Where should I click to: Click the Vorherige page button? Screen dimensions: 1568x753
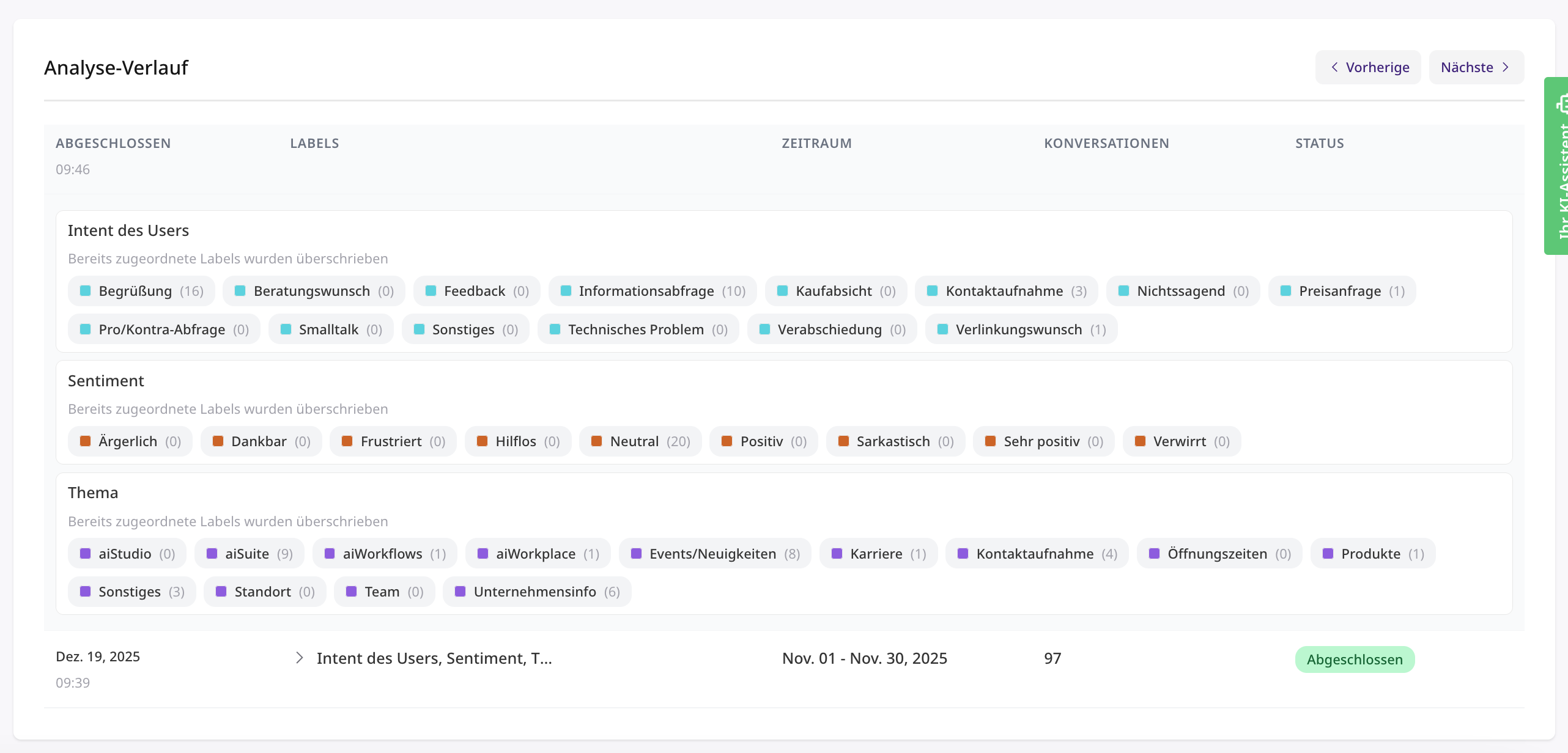1368,67
